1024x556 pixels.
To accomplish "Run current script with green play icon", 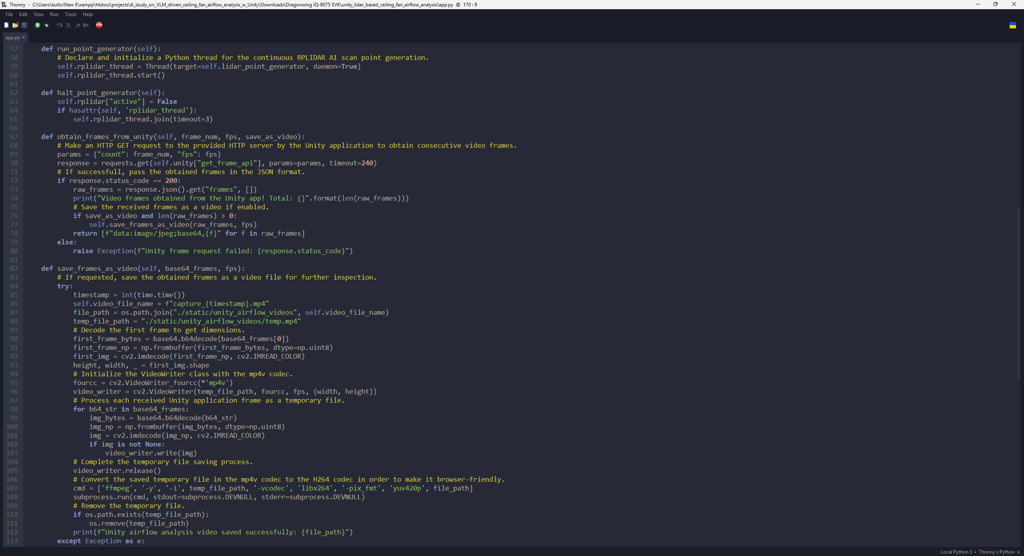I will [37, 25].
